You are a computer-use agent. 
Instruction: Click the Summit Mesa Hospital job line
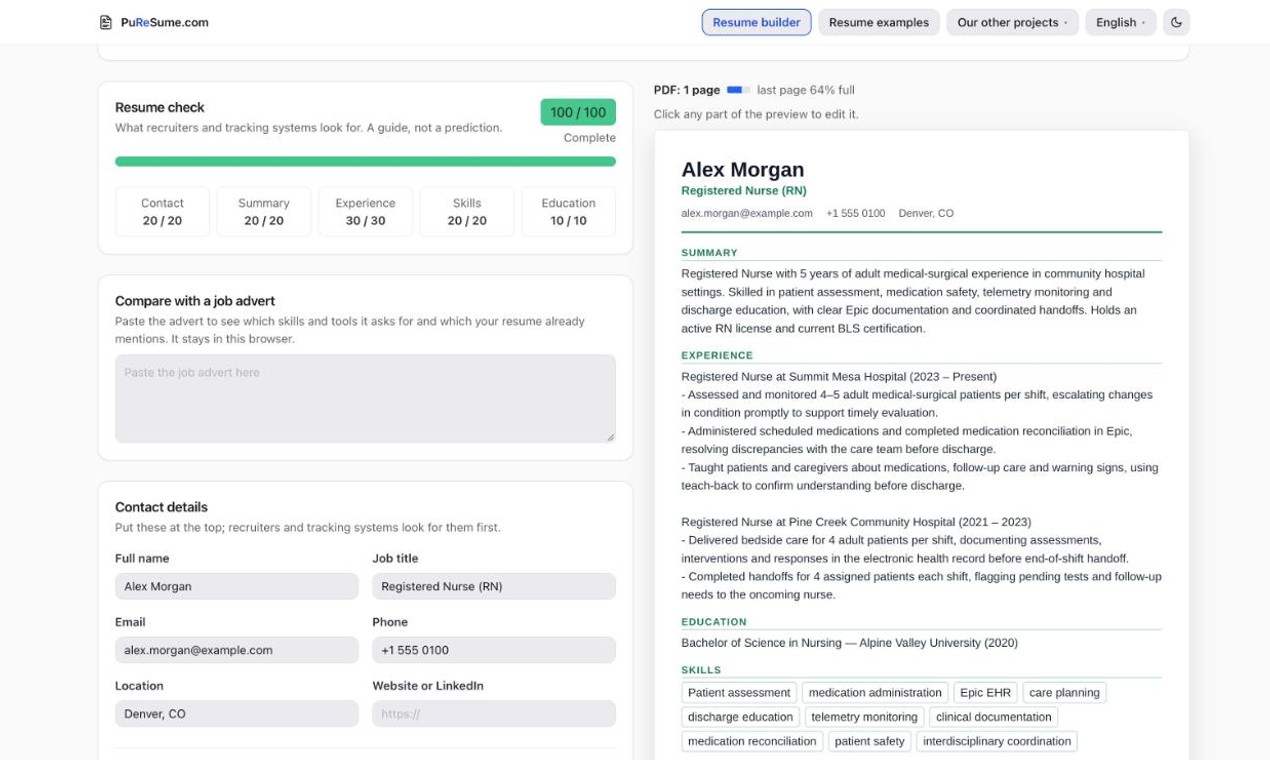(839, 377)
